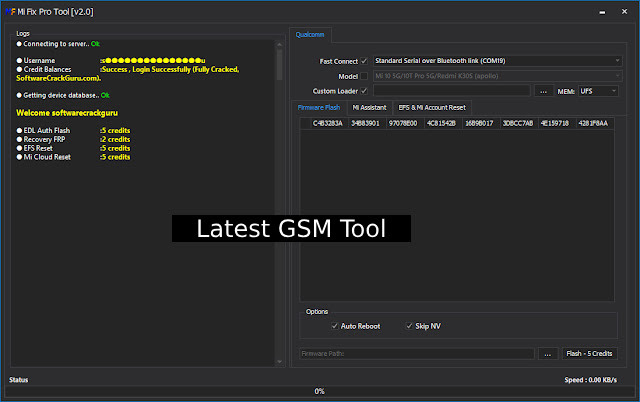Toggle the Fast Connect checkbox

click(x=364, y=61)
